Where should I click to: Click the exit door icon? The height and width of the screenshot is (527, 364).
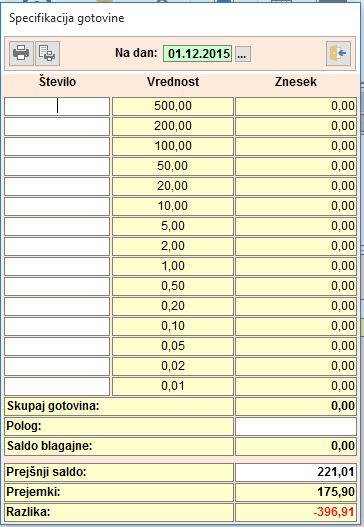[x=338, y=53]
